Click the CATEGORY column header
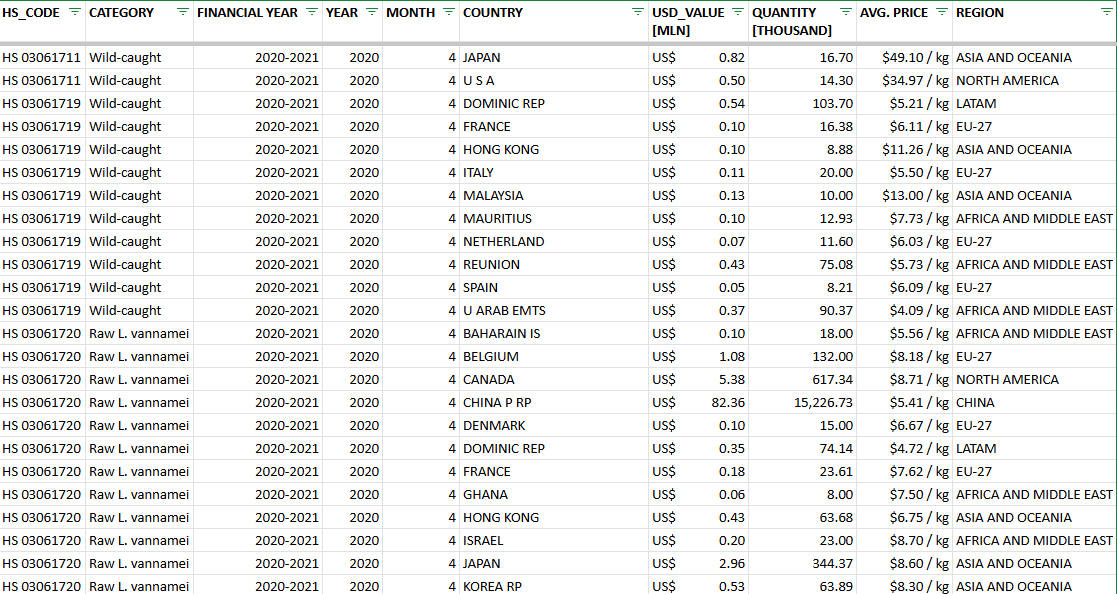The width and height of the screenshot is (1117, 594). point(120,13)
